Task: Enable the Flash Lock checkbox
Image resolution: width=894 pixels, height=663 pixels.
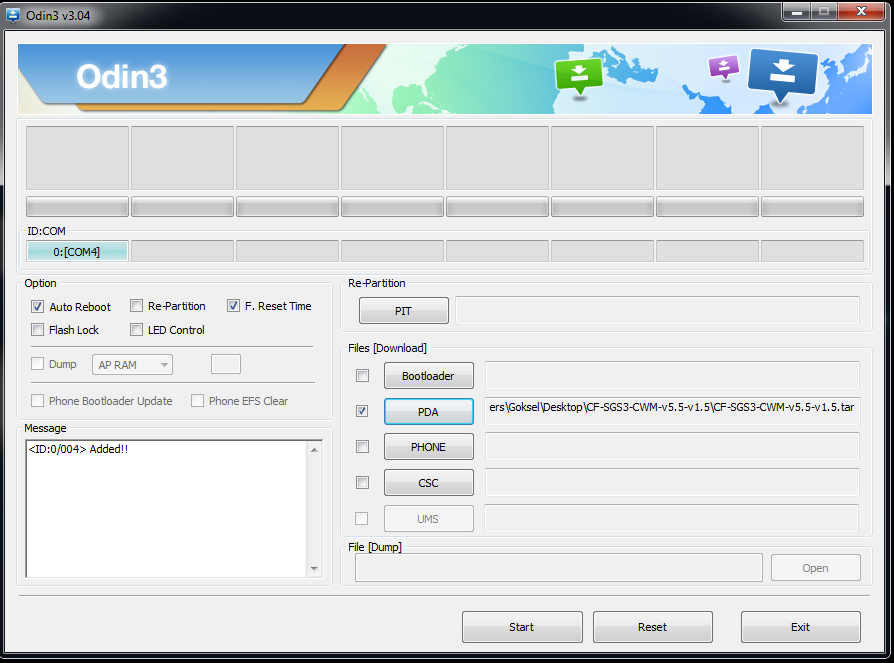Action: pyautogui.click(x=37, y=330)
